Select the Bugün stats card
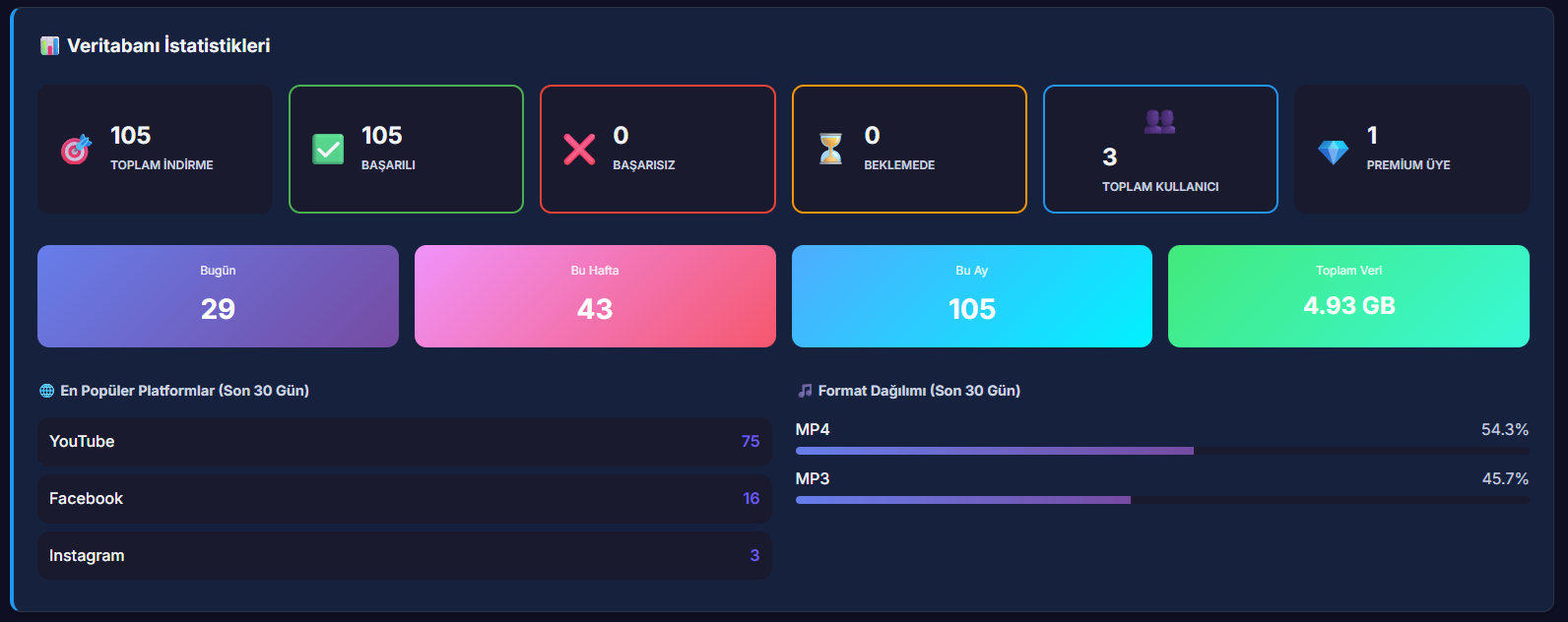Image resolution: width=1568 pixels, height=622 pixels. pos(218,296)
